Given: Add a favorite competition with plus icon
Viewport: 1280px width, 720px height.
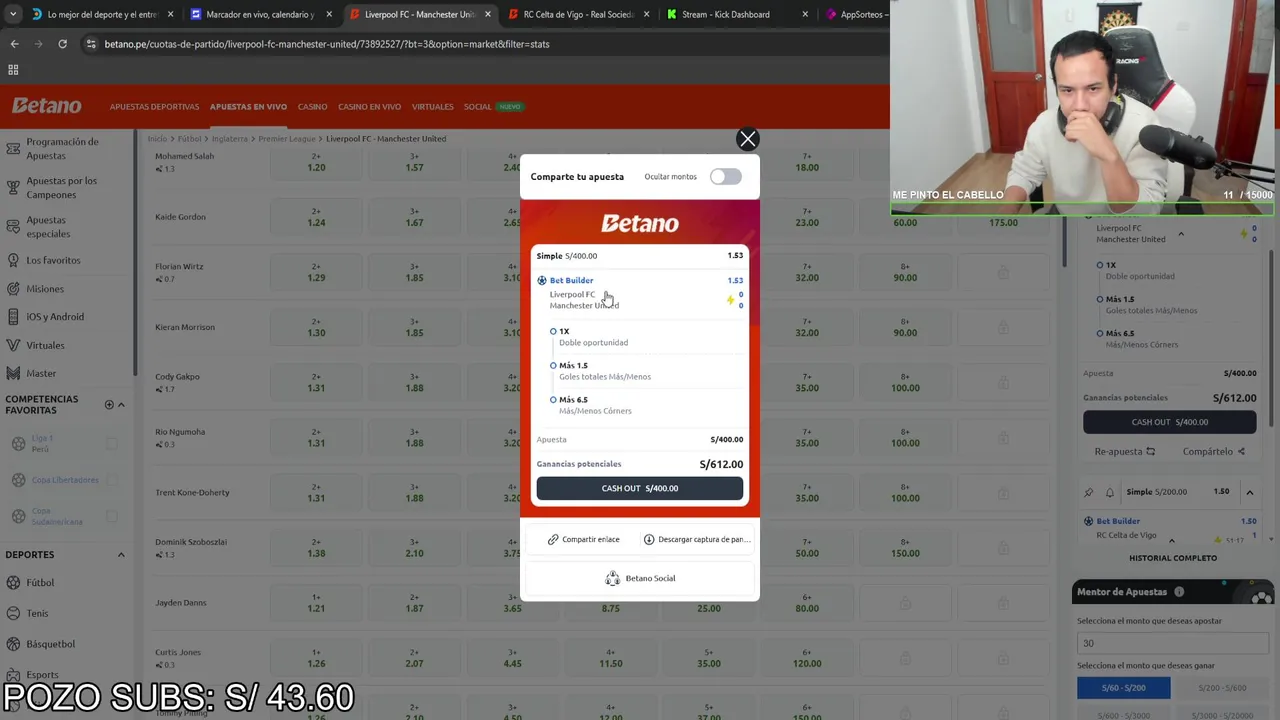Looking at the screenshot, I should tap(109, 404).
